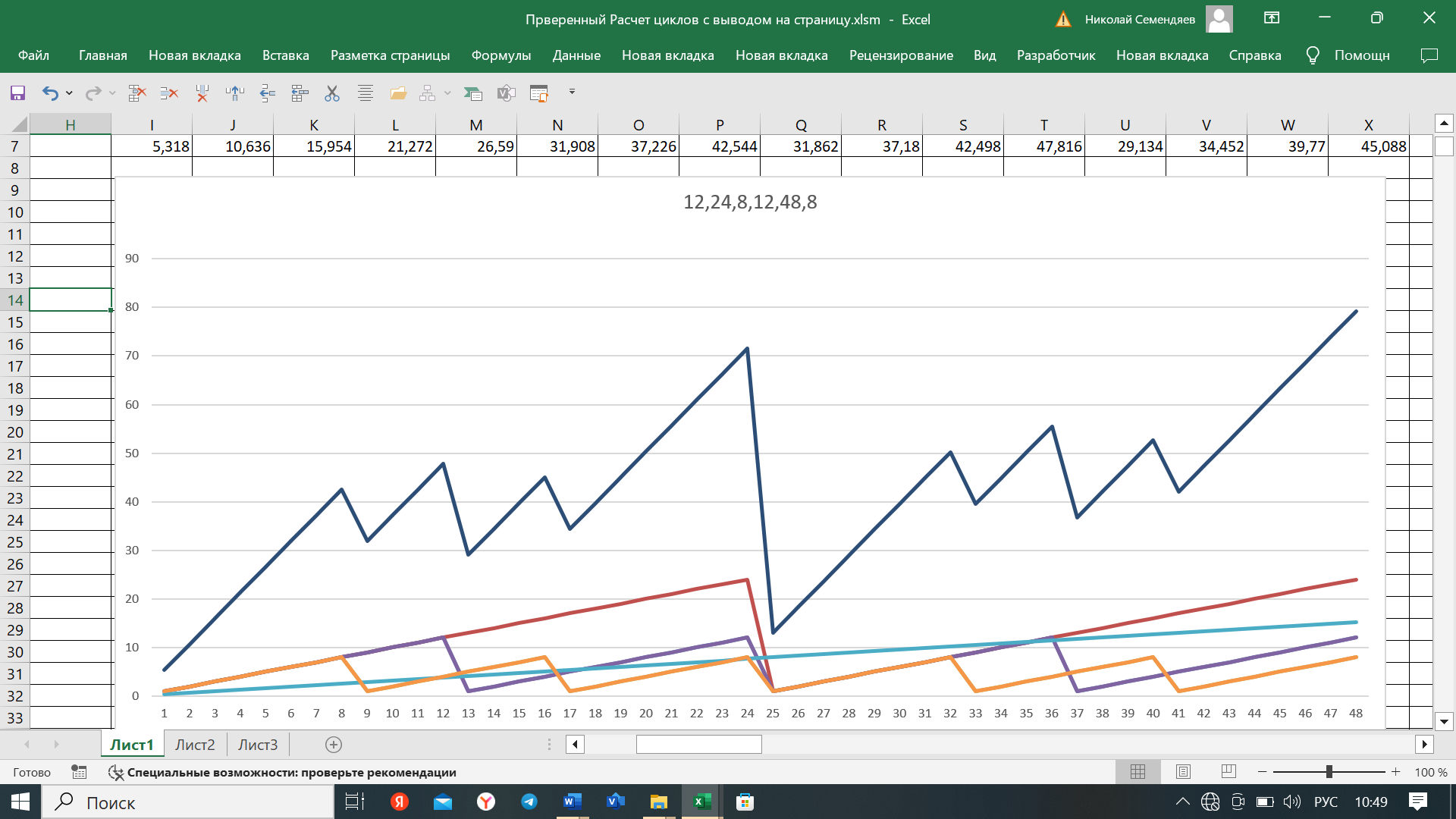1456x819 pixels.
Task: Click the chart title 12,24,8,12,48,8
Action: click(x=750, y=202)
